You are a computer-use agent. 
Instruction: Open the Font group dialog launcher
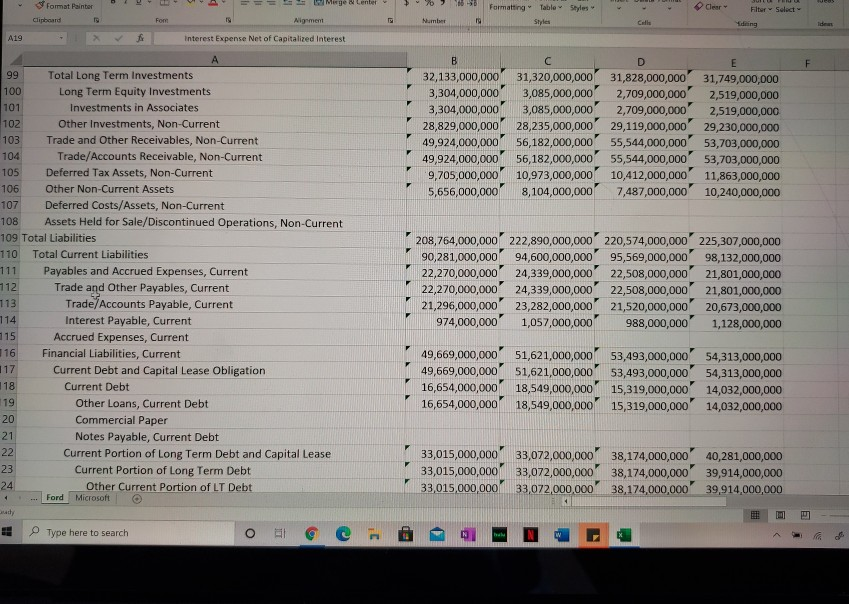pyautogui.click(x=228, y=21)
